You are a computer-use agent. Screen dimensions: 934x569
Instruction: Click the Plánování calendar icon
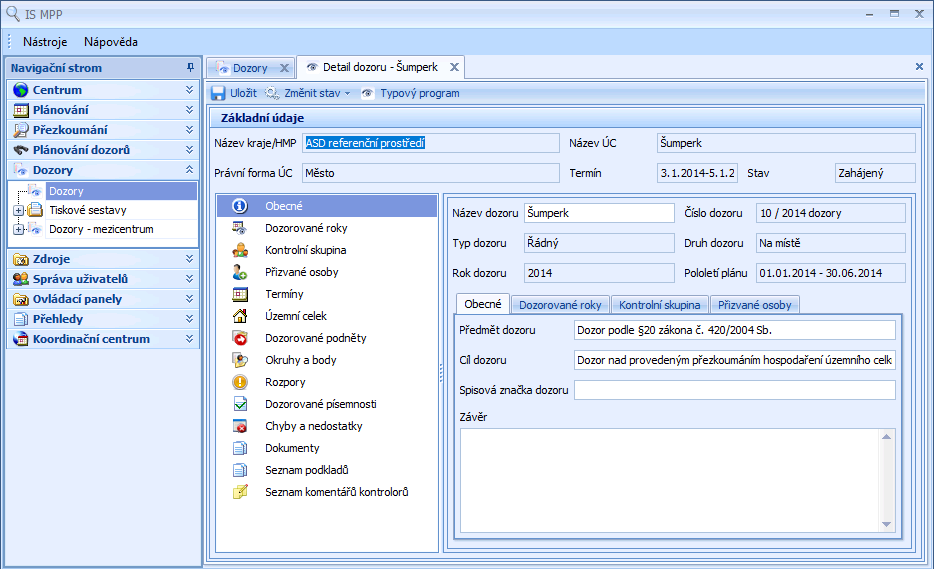click(21, 110)
